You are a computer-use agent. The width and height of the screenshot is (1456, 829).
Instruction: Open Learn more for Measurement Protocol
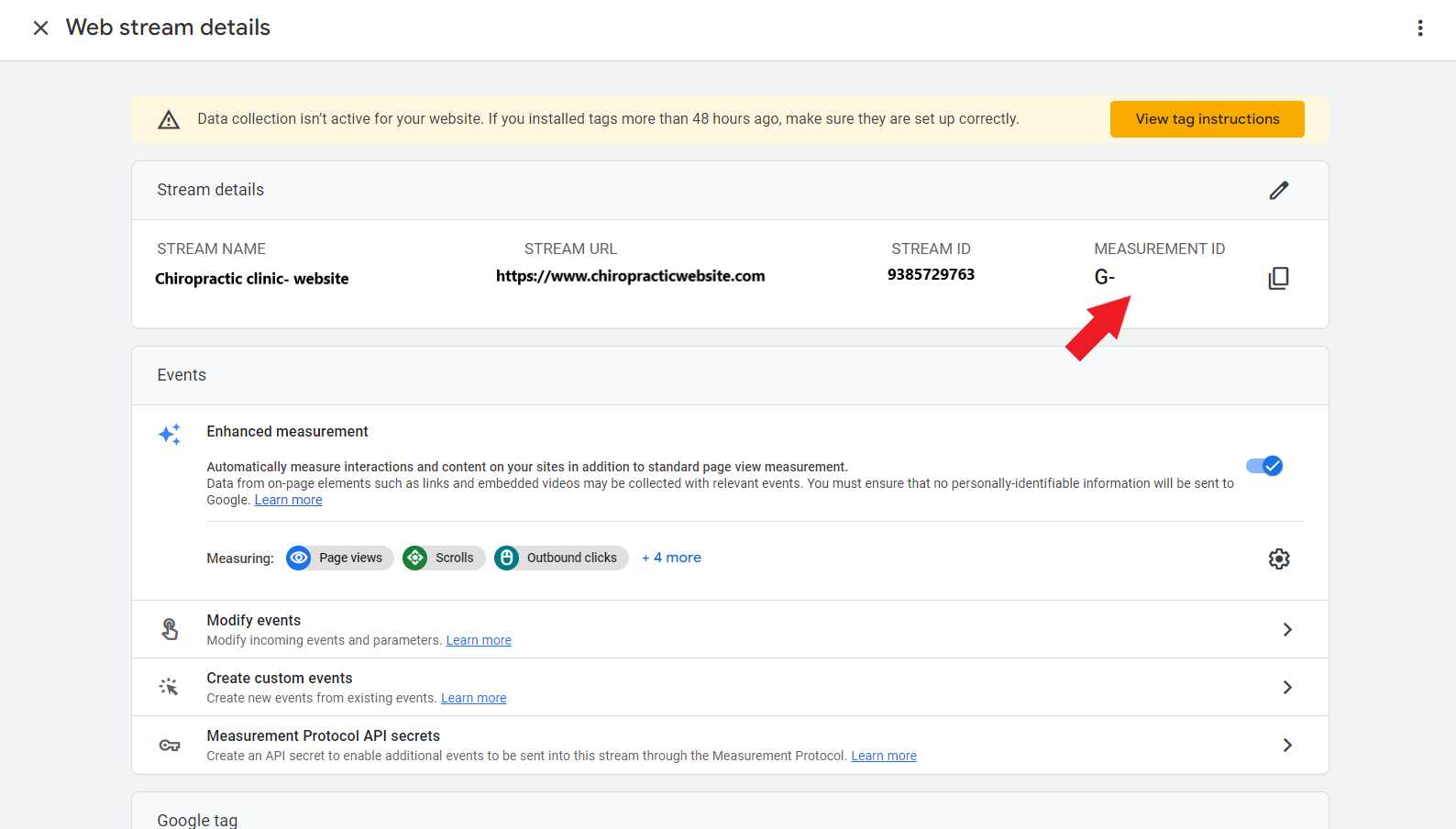click(x=883, y=756)
